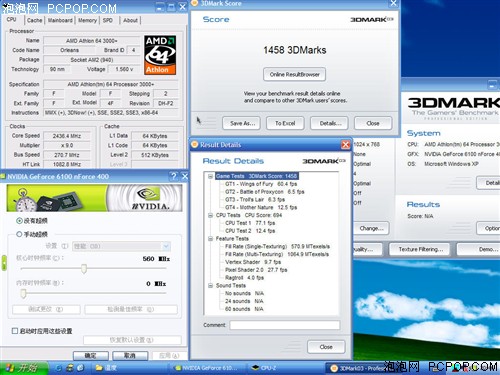Screen dimensions: 500x375
Task: Select the 24 sounds row
Action: click(x=244, y=301)
